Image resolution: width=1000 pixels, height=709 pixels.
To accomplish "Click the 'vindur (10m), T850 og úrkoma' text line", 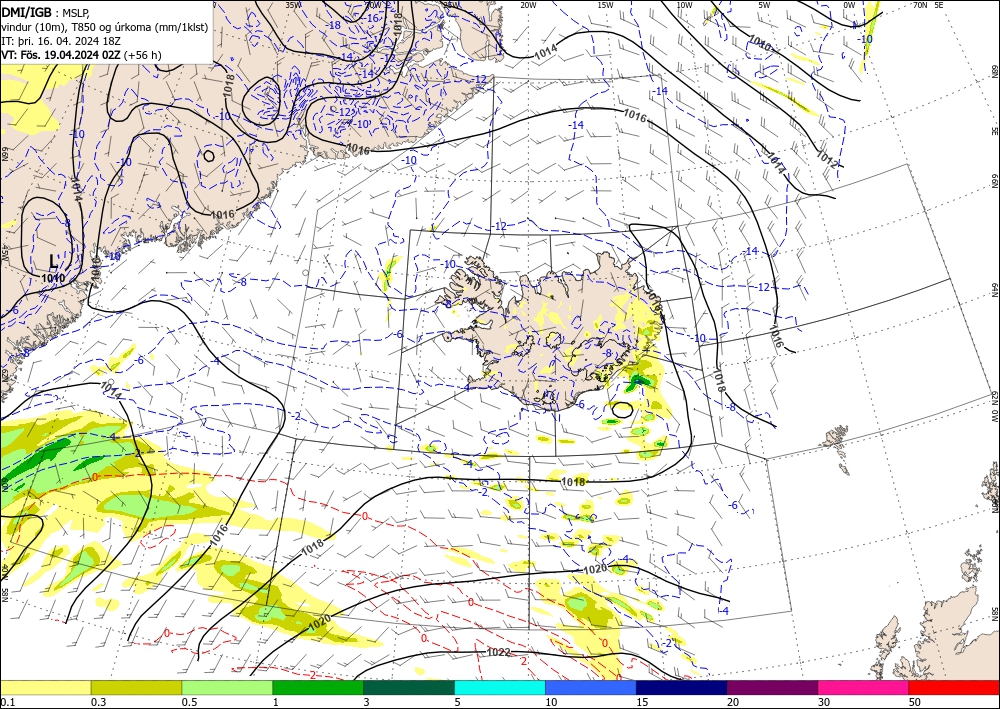I will click(x=106, y=26).
